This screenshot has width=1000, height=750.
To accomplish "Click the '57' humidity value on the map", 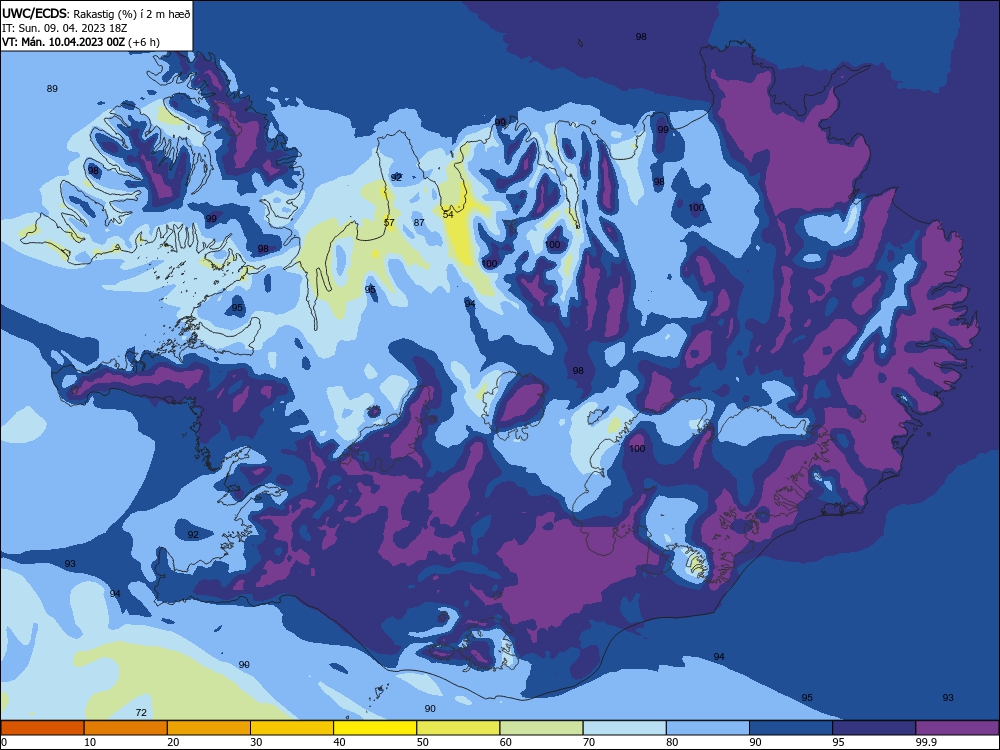I will (389, 223).
